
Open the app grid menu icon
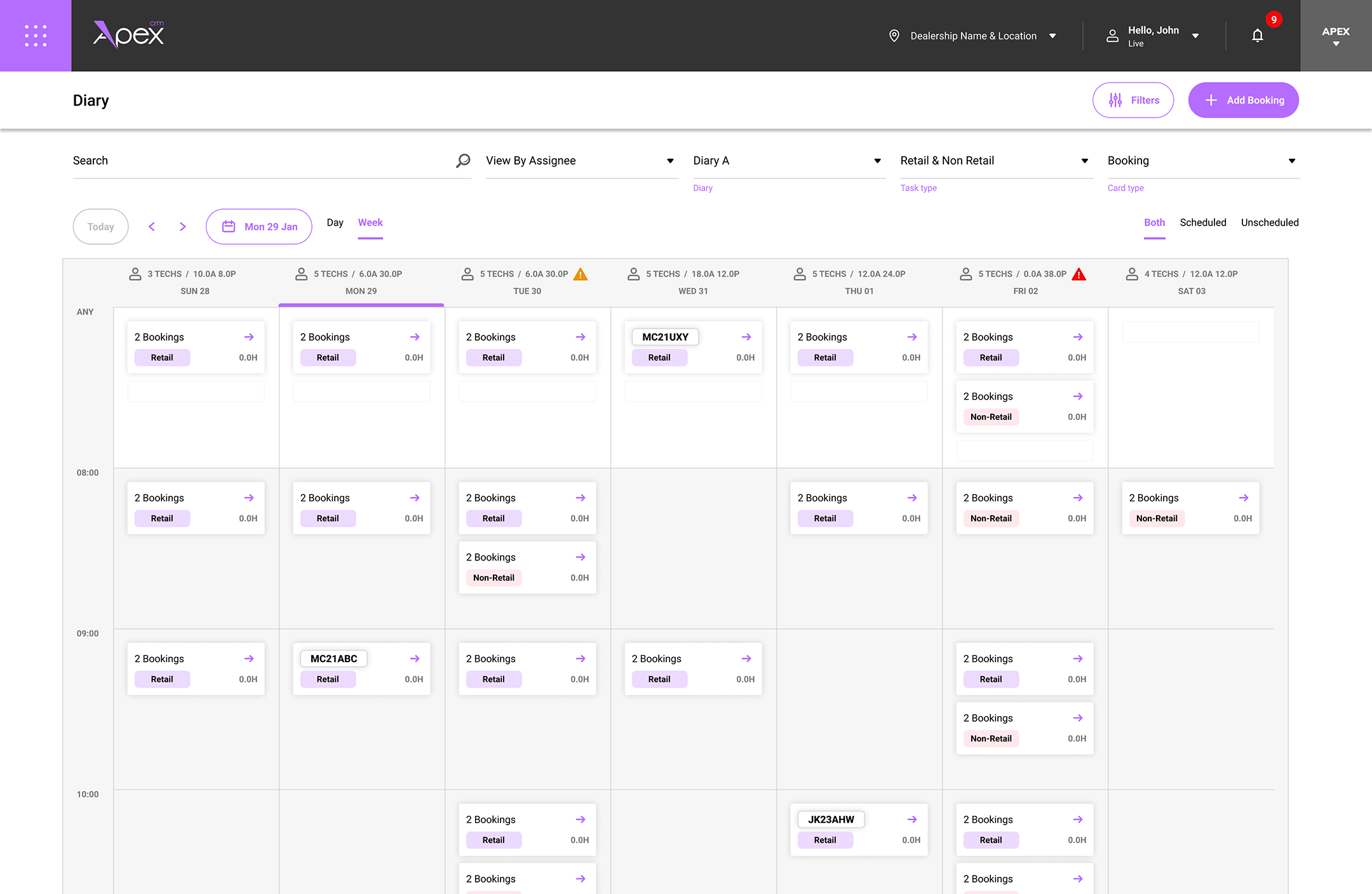[36, 36]
